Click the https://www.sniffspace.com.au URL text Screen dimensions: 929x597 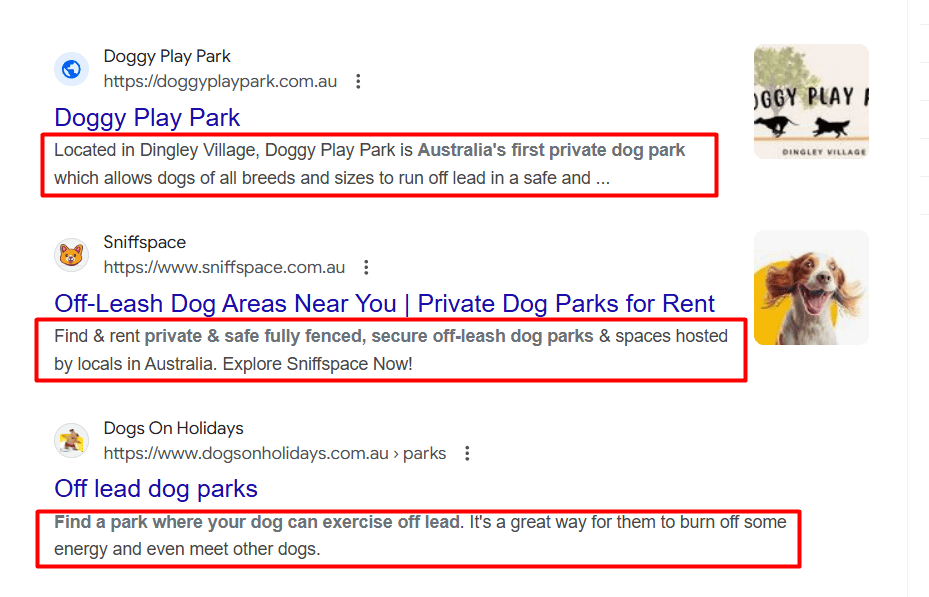(x=224, y=268)
